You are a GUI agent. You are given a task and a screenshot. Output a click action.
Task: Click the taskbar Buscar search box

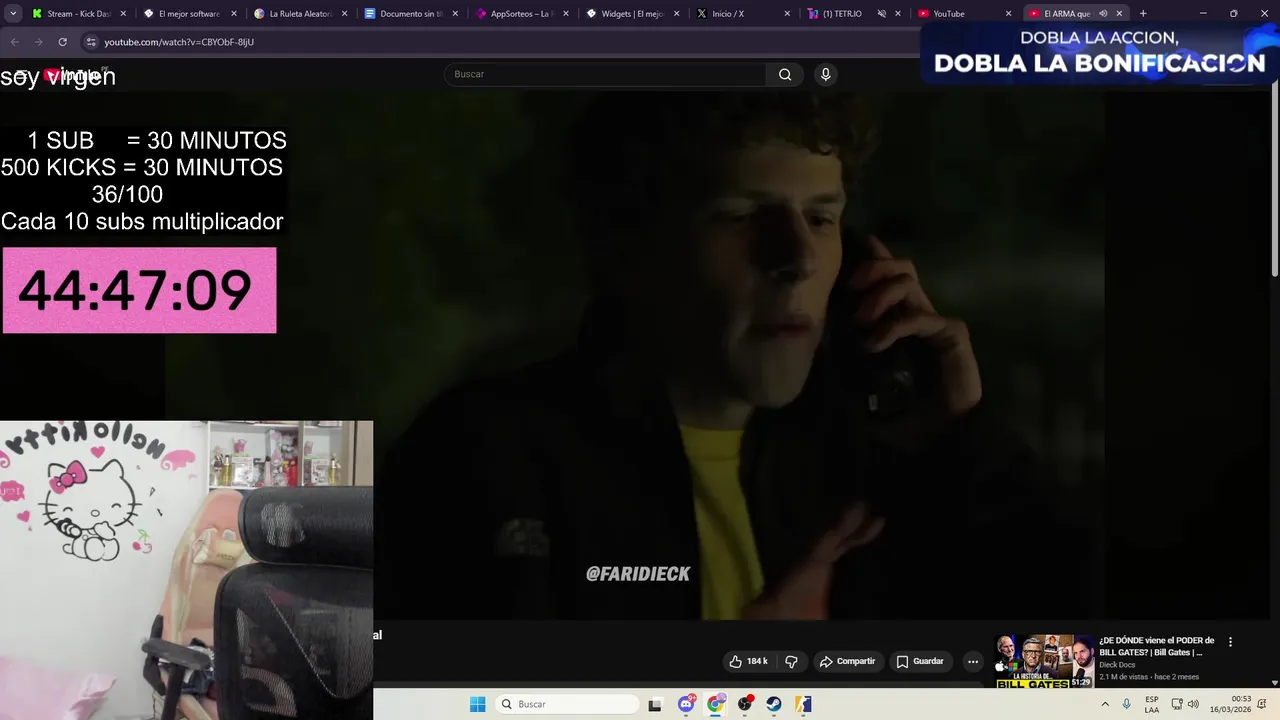tap(568, 704)
